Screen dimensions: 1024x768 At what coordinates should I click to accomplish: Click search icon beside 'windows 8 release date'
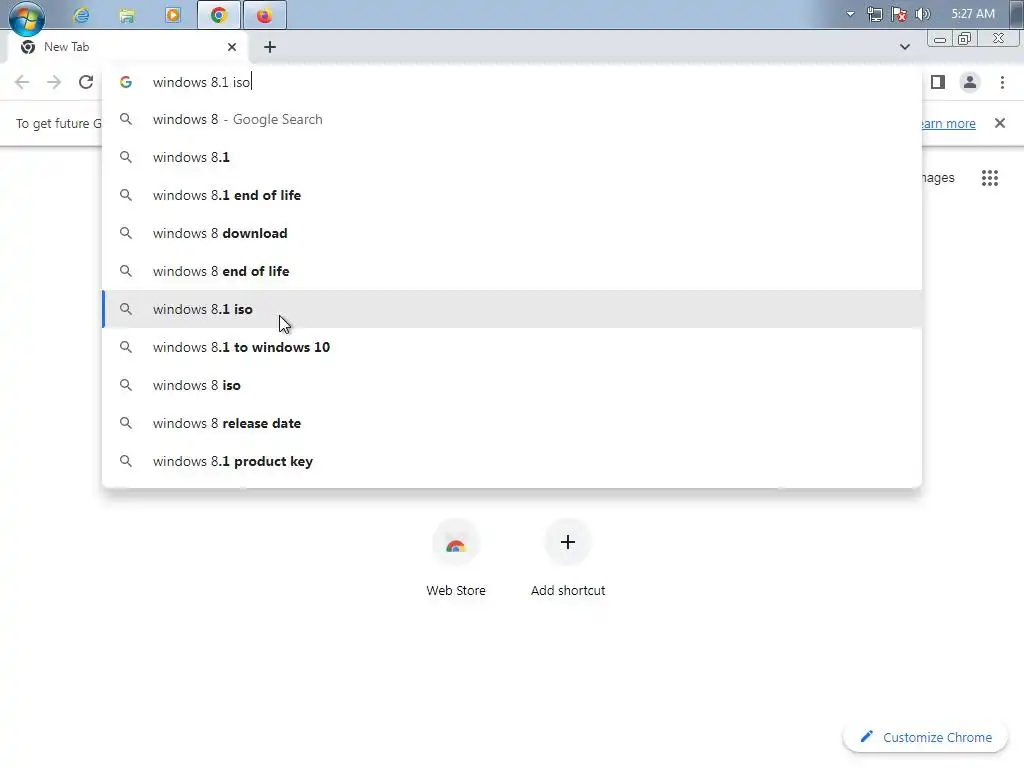pyautogui.click(x=126, y=423)
